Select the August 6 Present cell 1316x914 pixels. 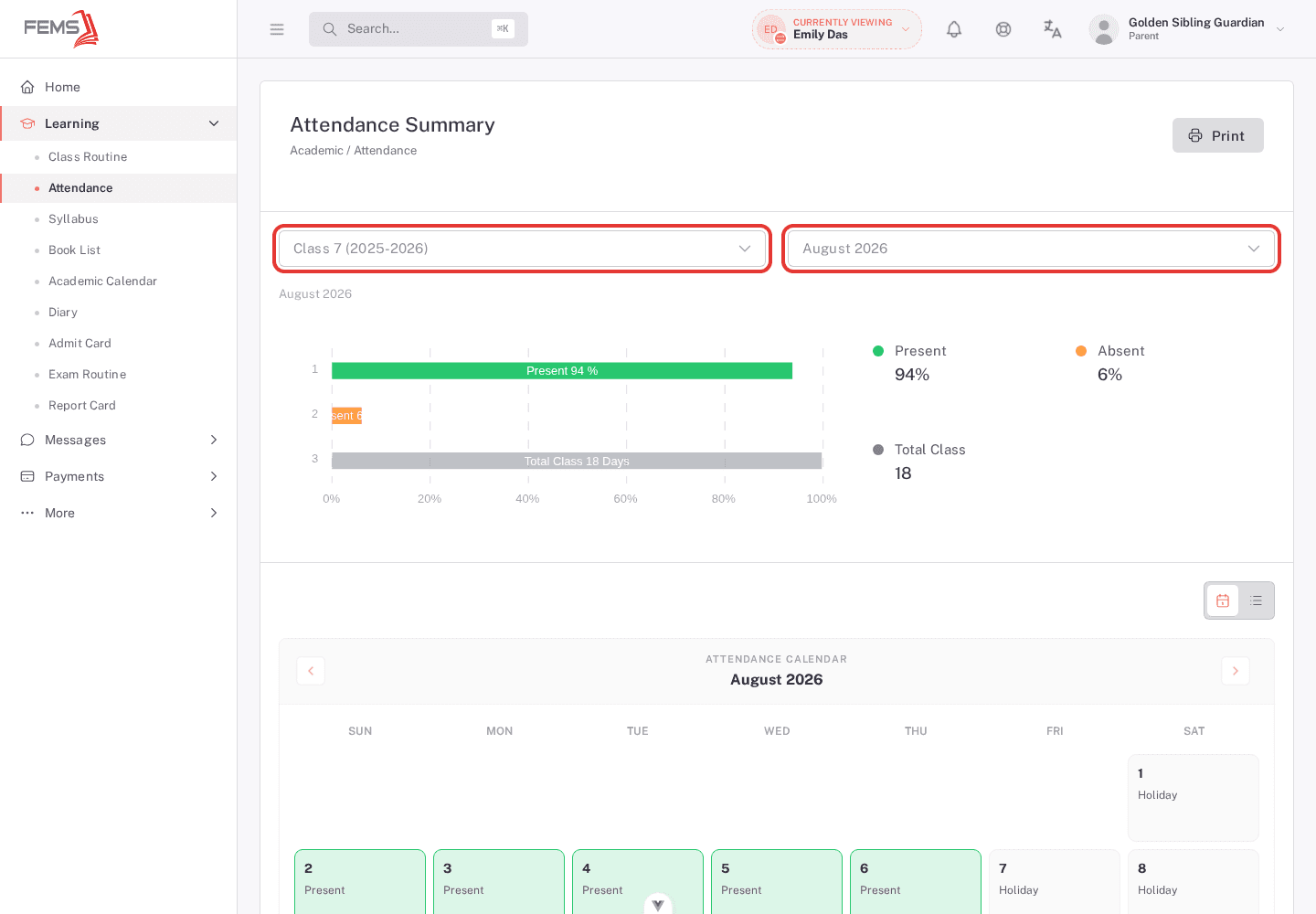click(916, 882)
